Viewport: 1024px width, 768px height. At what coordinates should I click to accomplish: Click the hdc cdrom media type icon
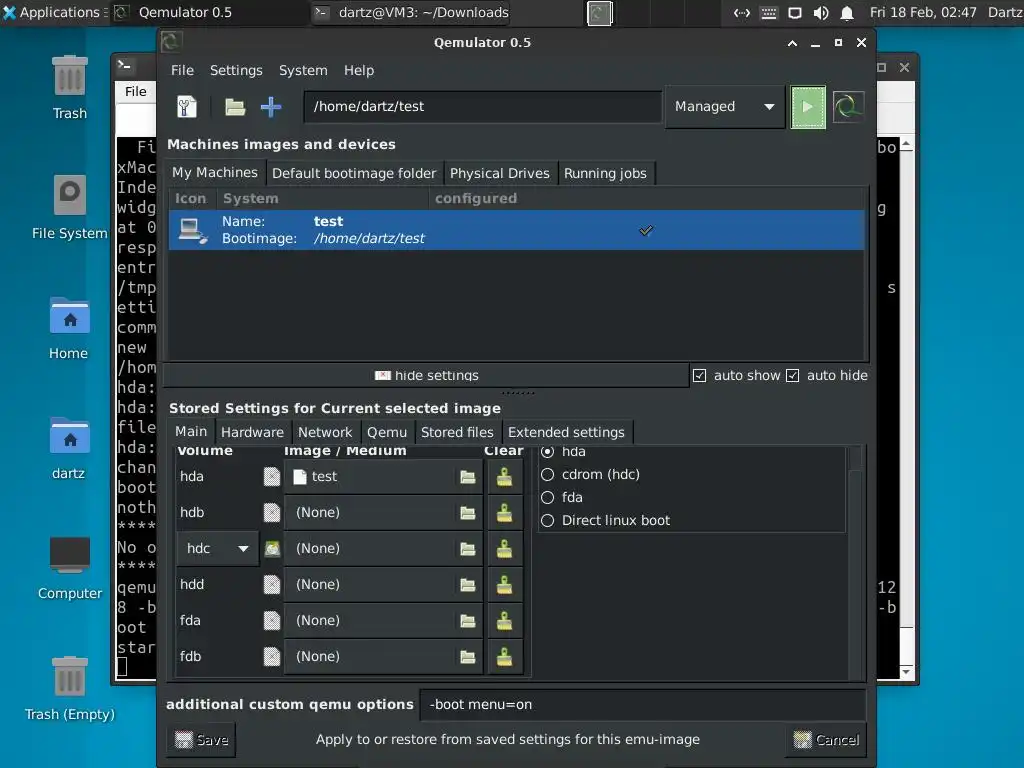point(272,549)
